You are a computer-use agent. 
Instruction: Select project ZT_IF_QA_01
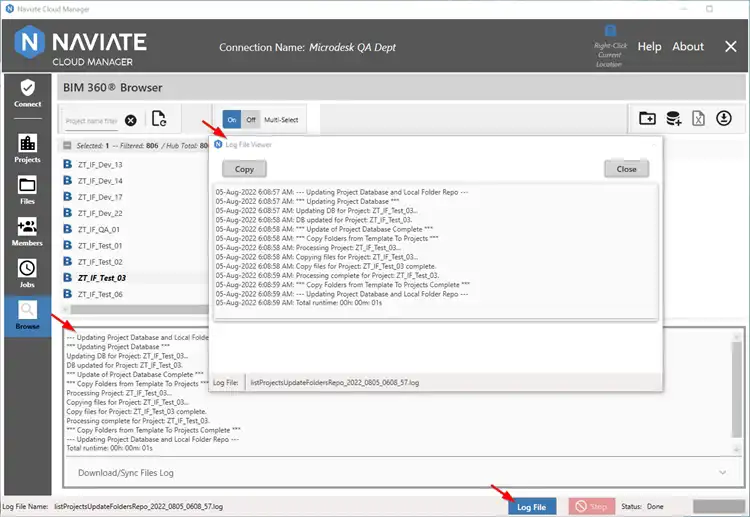coord(99,230)
